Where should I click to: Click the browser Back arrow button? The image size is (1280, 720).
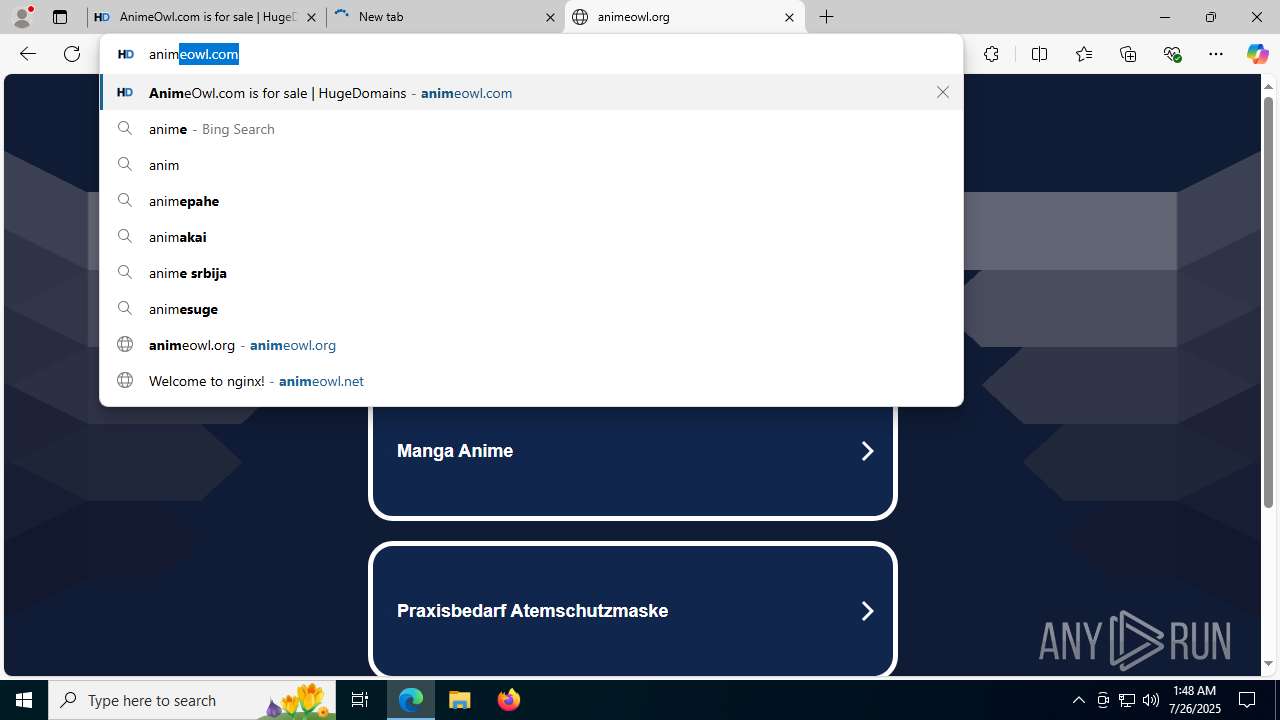click(28, 54)
